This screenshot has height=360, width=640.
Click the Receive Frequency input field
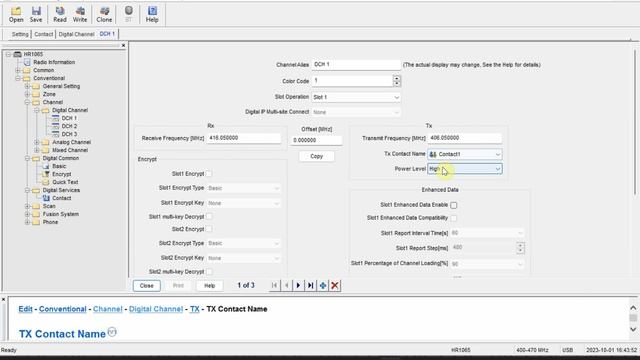click(x=244, y=138)
